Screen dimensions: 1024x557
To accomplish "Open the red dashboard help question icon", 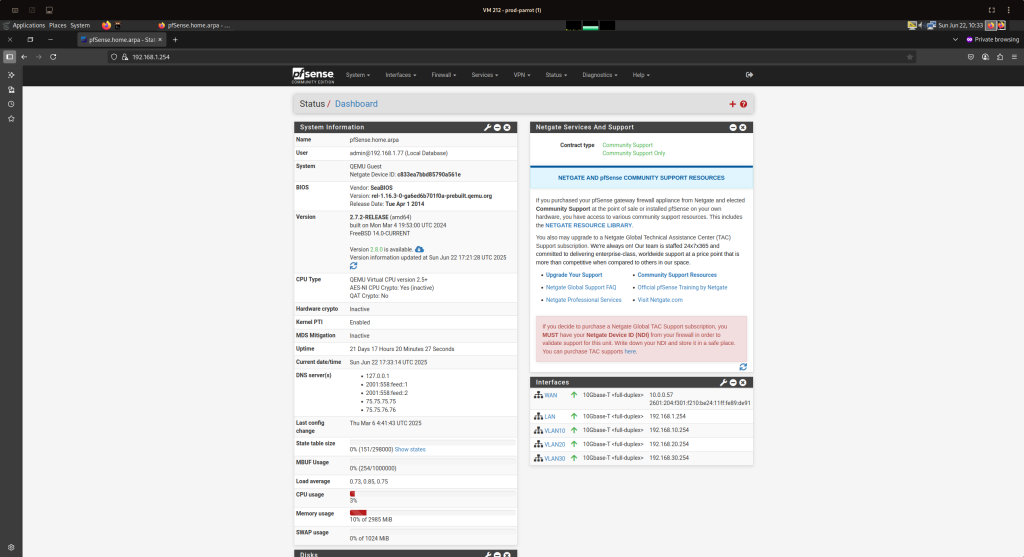I will (743, 104).
